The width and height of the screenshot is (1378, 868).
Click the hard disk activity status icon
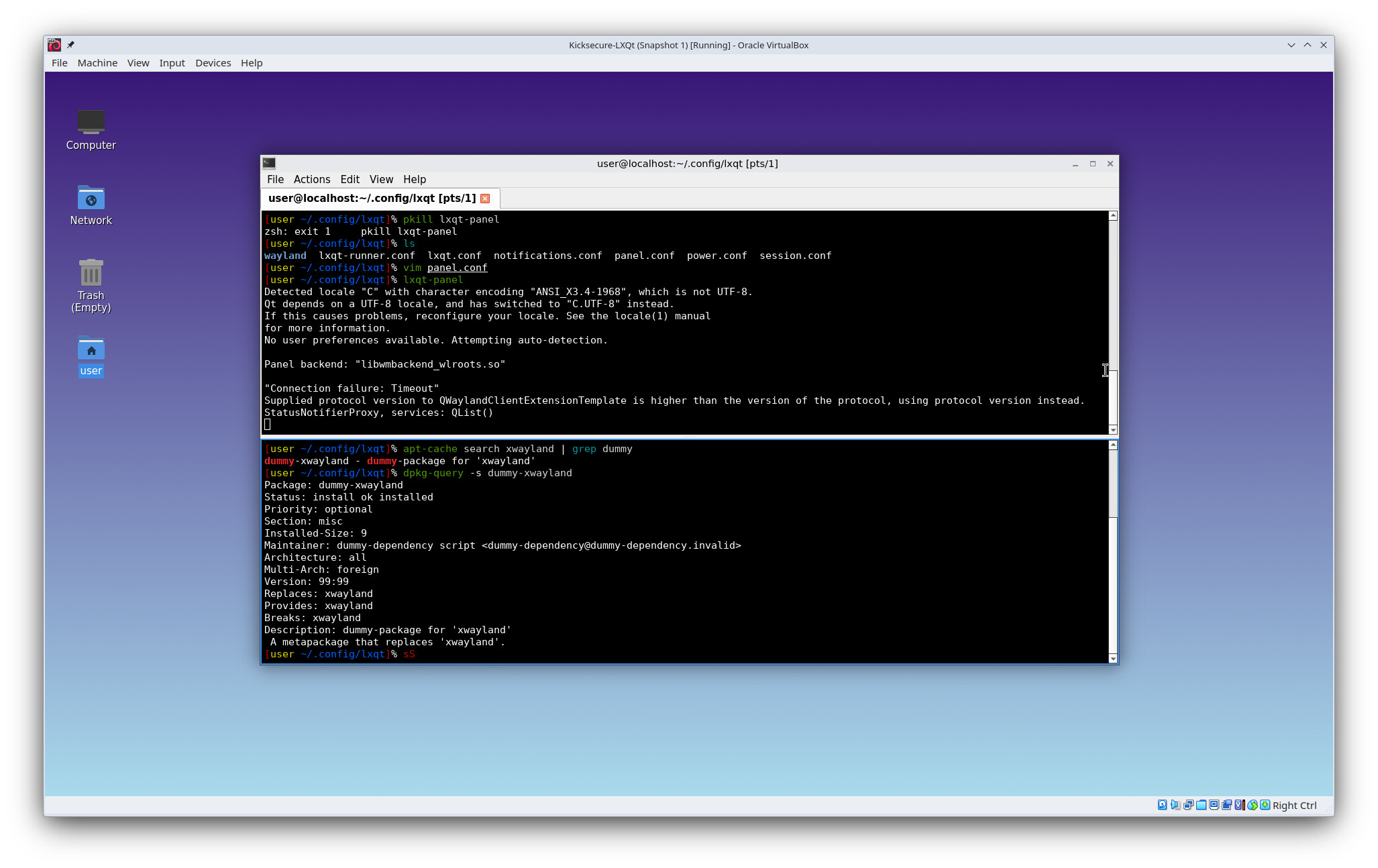coord(1162,805)
